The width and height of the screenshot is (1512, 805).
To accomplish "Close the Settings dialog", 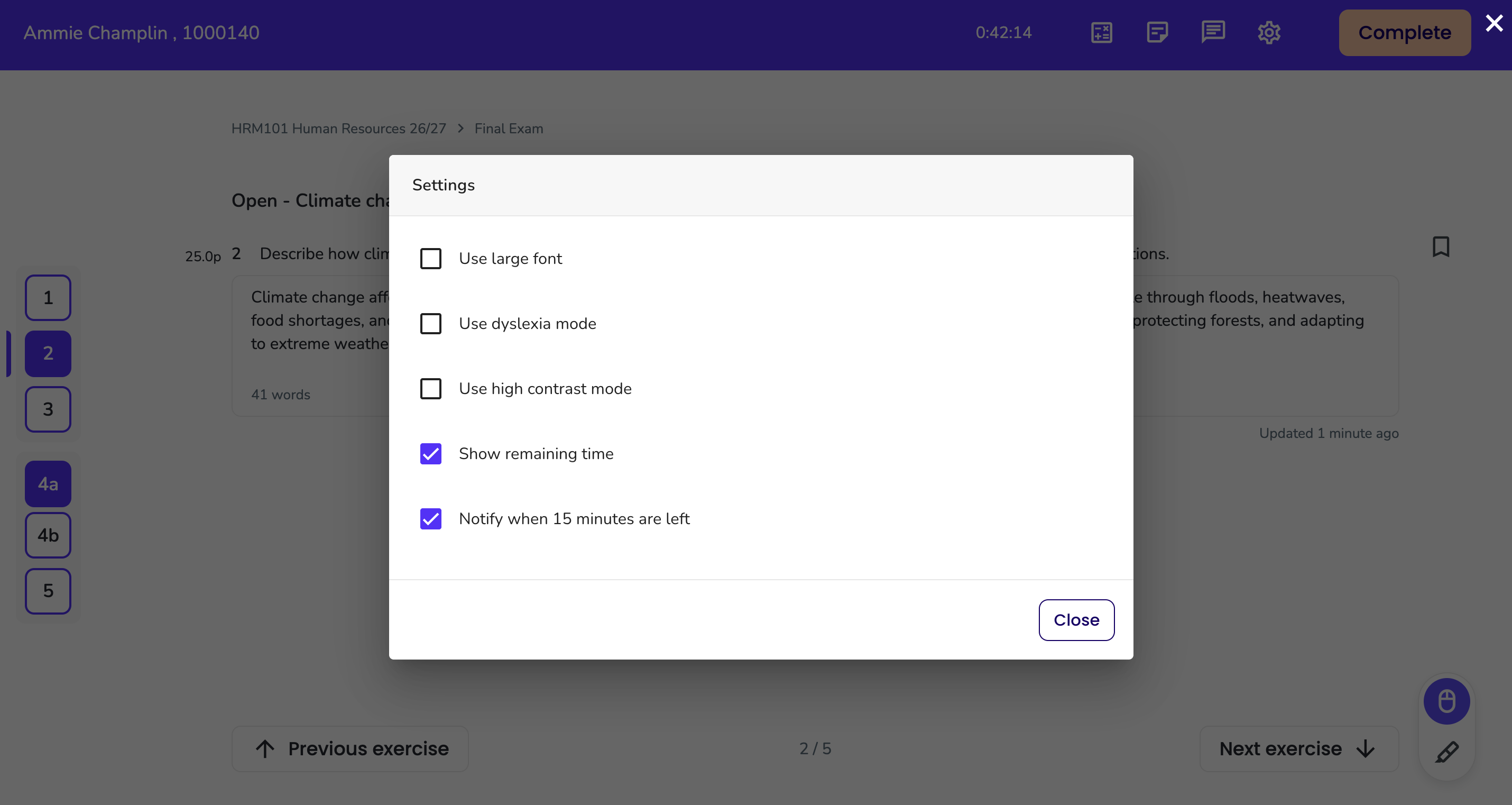I will (x=1076, y=620).
